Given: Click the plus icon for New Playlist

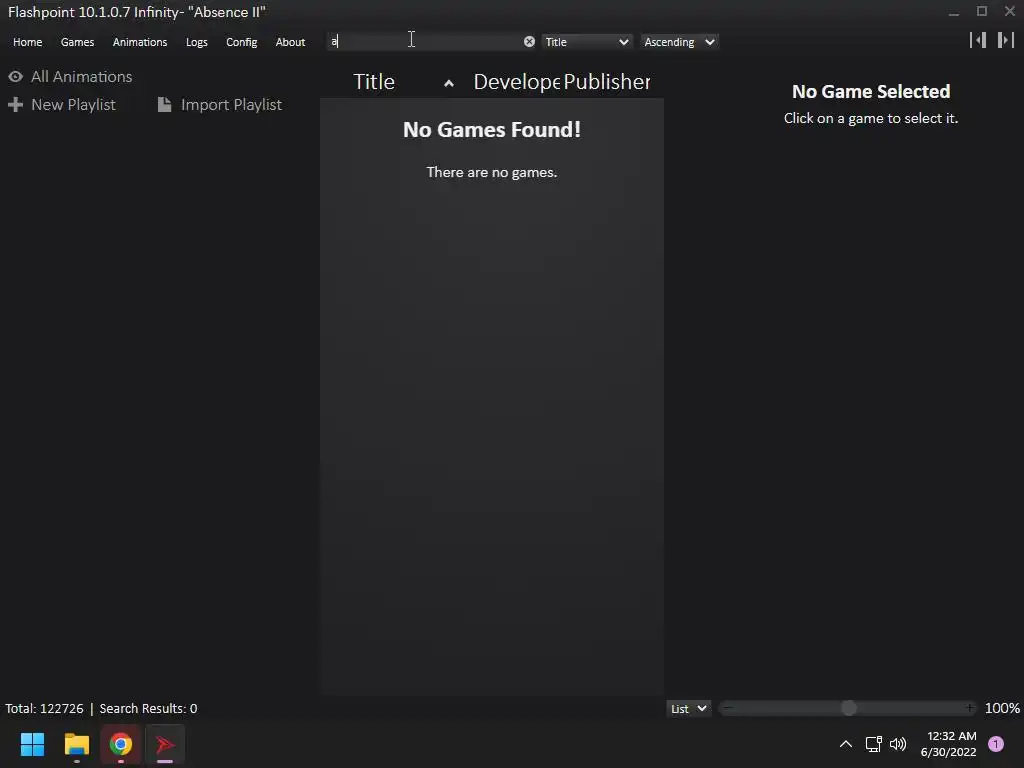Looking at the screenshot, I should [x=16, y=104].
